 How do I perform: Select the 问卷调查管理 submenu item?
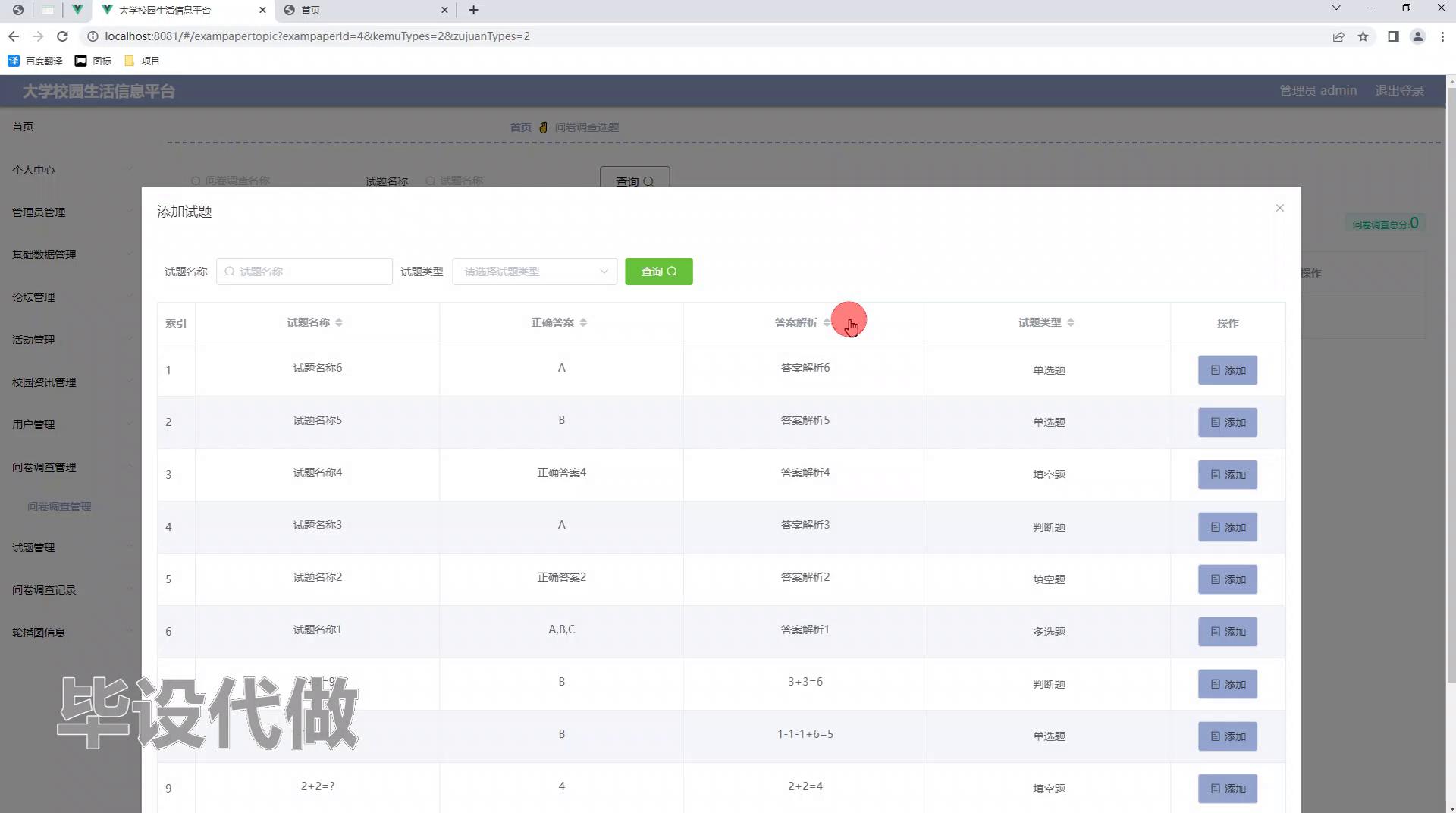tap(59, 507)
